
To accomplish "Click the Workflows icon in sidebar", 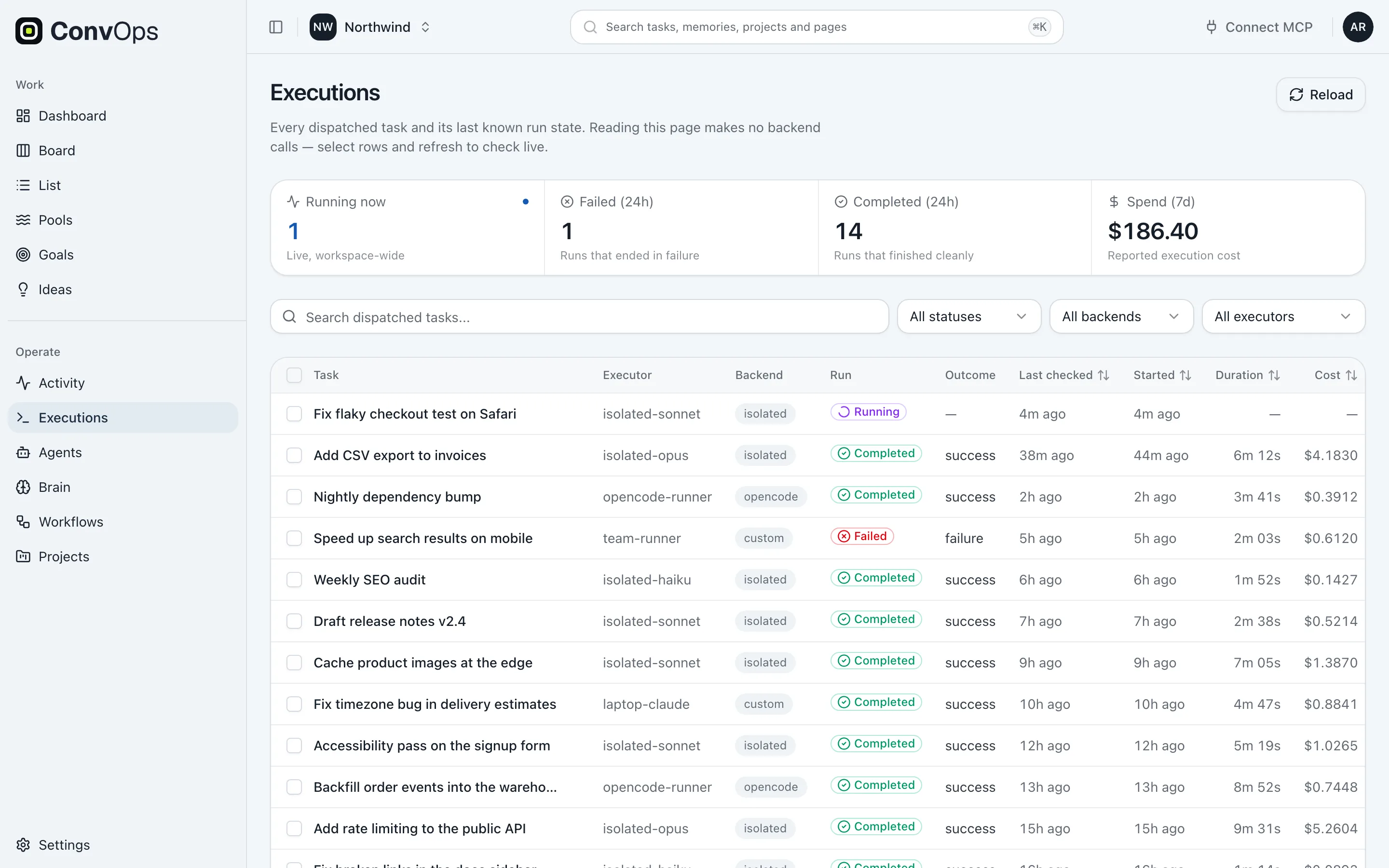I will coord(23,522).
